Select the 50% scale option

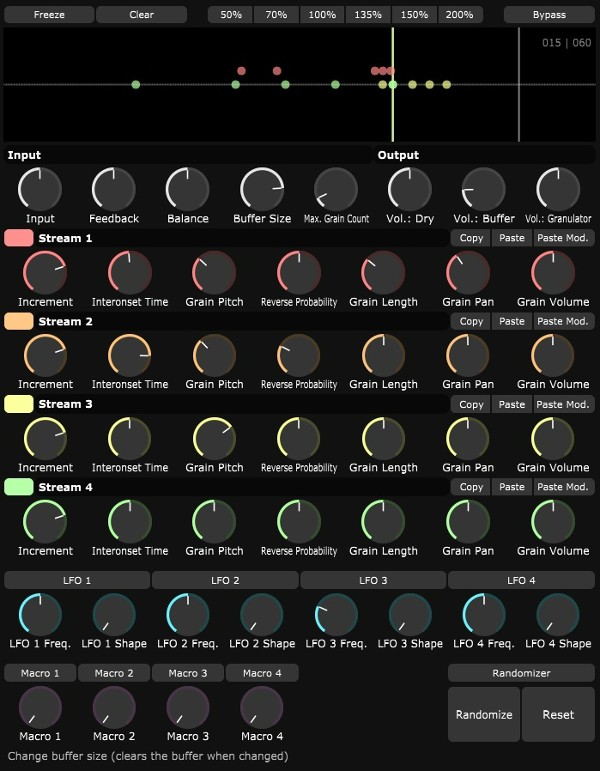point(231,15)
